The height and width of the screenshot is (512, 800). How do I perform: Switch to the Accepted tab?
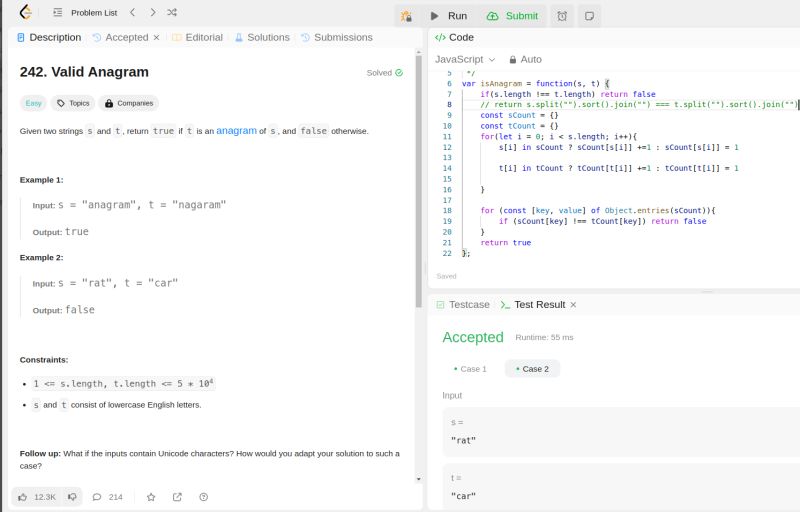121,37
